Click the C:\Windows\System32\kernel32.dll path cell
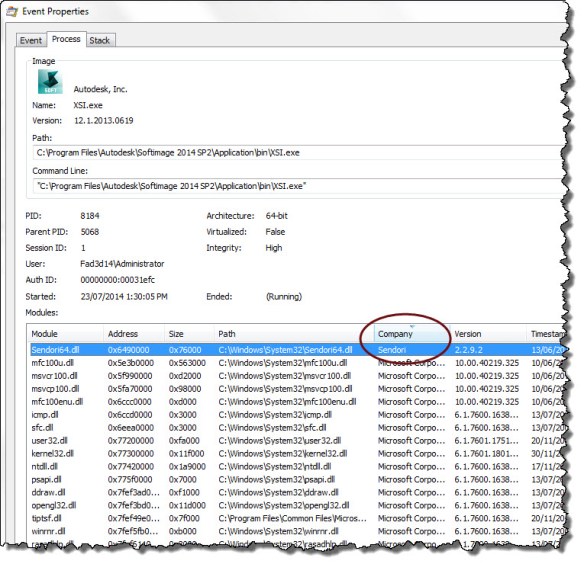 pyautogui.click(x=283, y=454)
